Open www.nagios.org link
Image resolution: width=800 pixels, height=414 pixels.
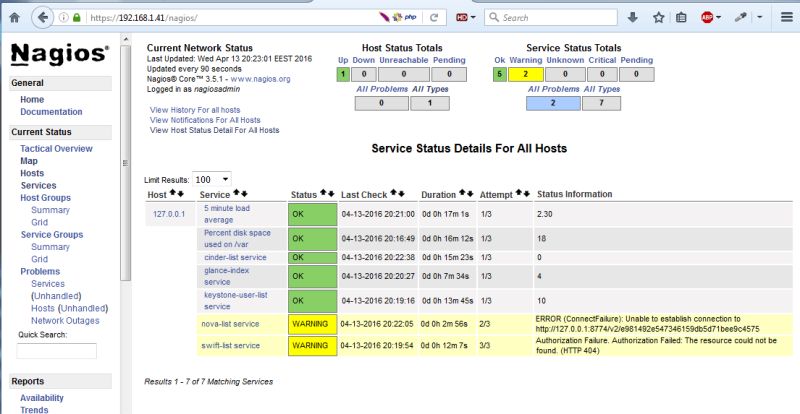point(260,79)
